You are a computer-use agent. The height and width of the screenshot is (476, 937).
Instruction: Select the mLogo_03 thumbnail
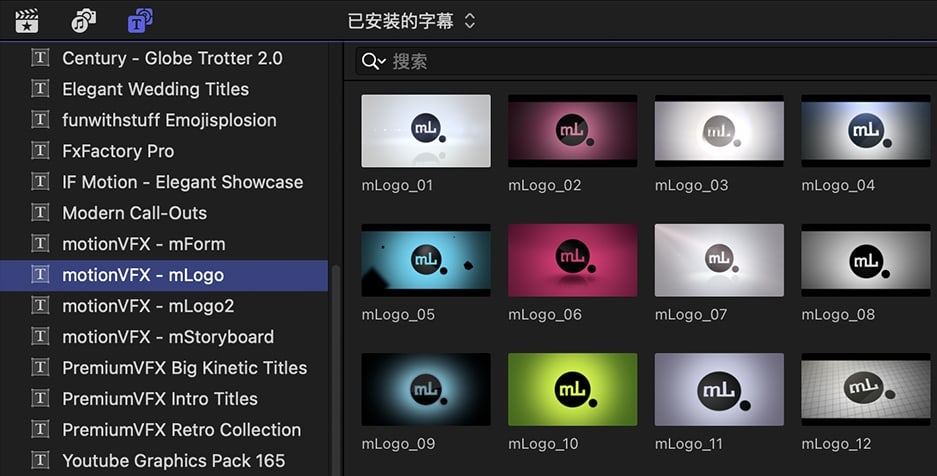(x=719, y=131)
